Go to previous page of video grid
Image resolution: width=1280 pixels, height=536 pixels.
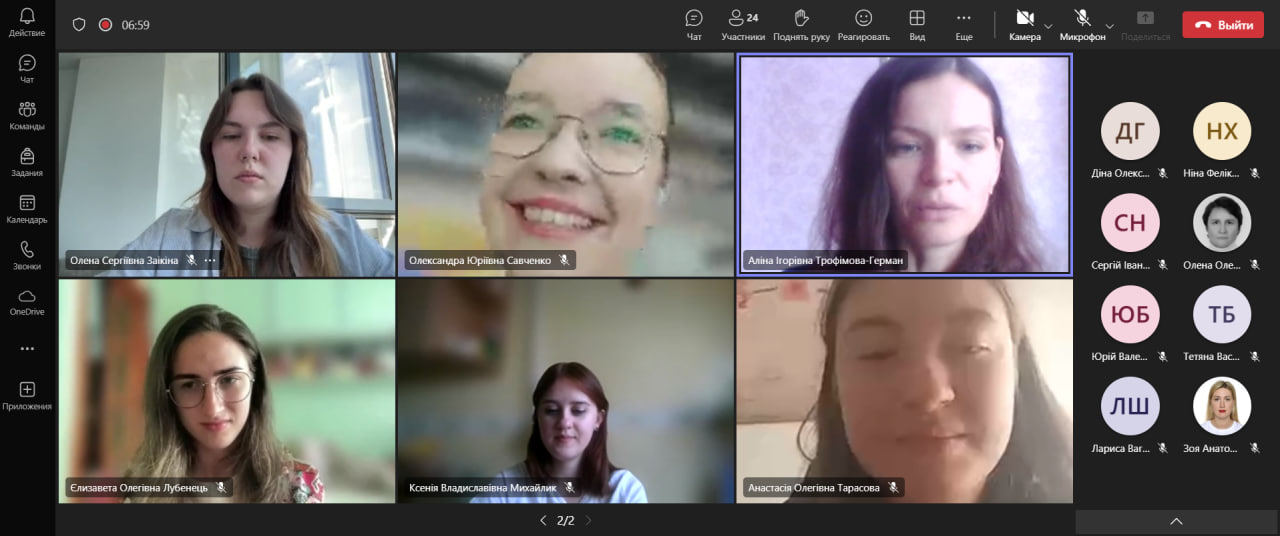[x=543, y=520]
